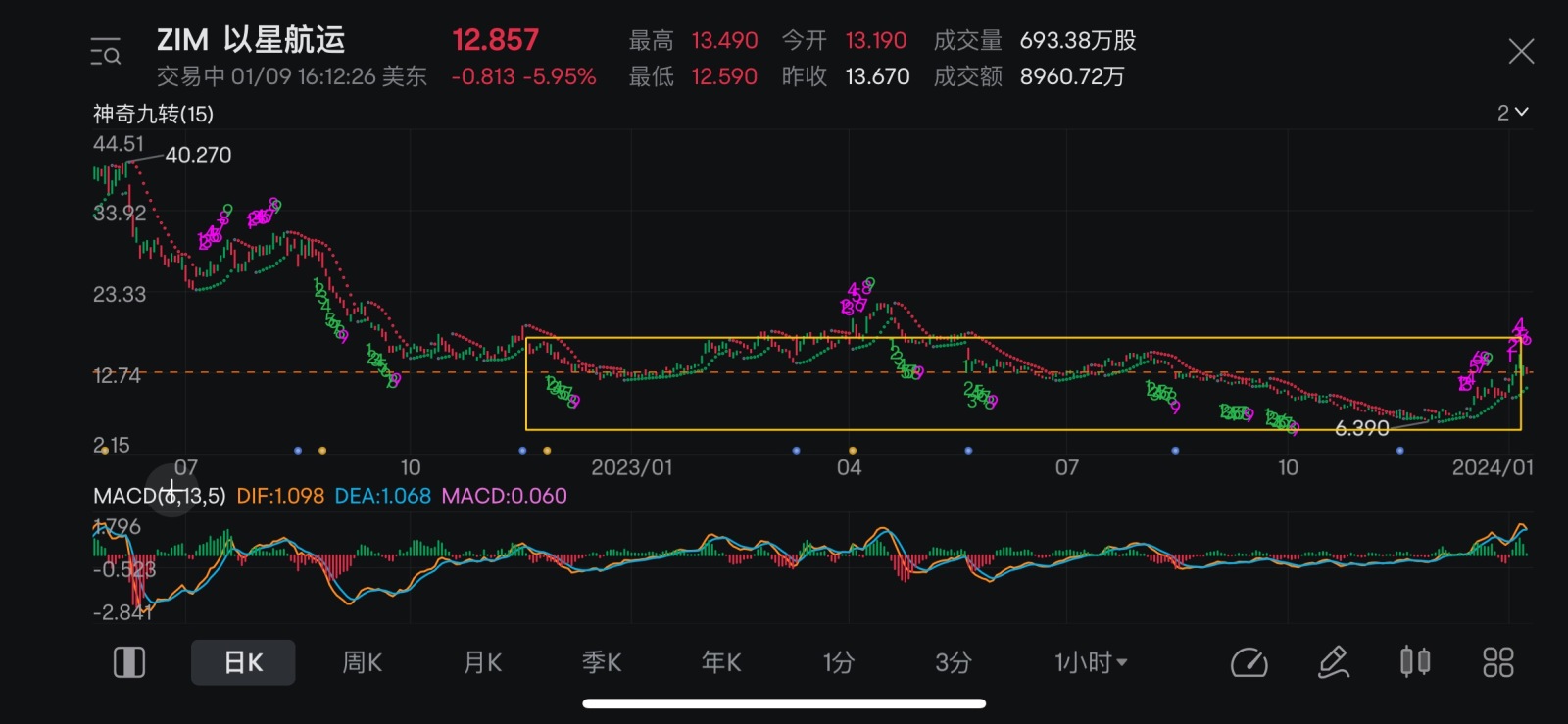Tap the 6.390 low price label
The height and width of the screenshot is (724, 1568).
click(x=1362, y=428)
